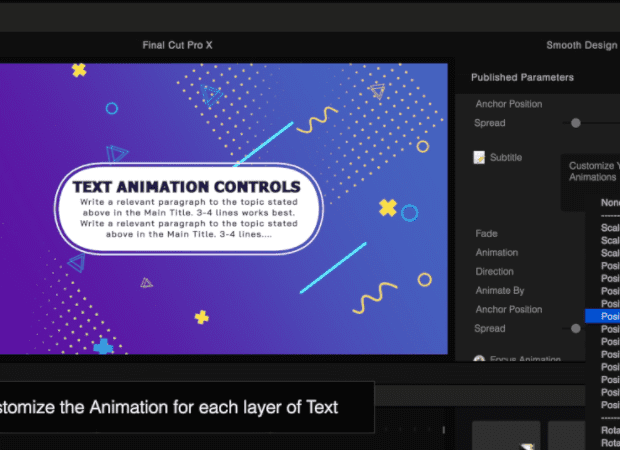620x450 pixels.
Task: Click the Animate By parameter label
Action: point(500,291)
